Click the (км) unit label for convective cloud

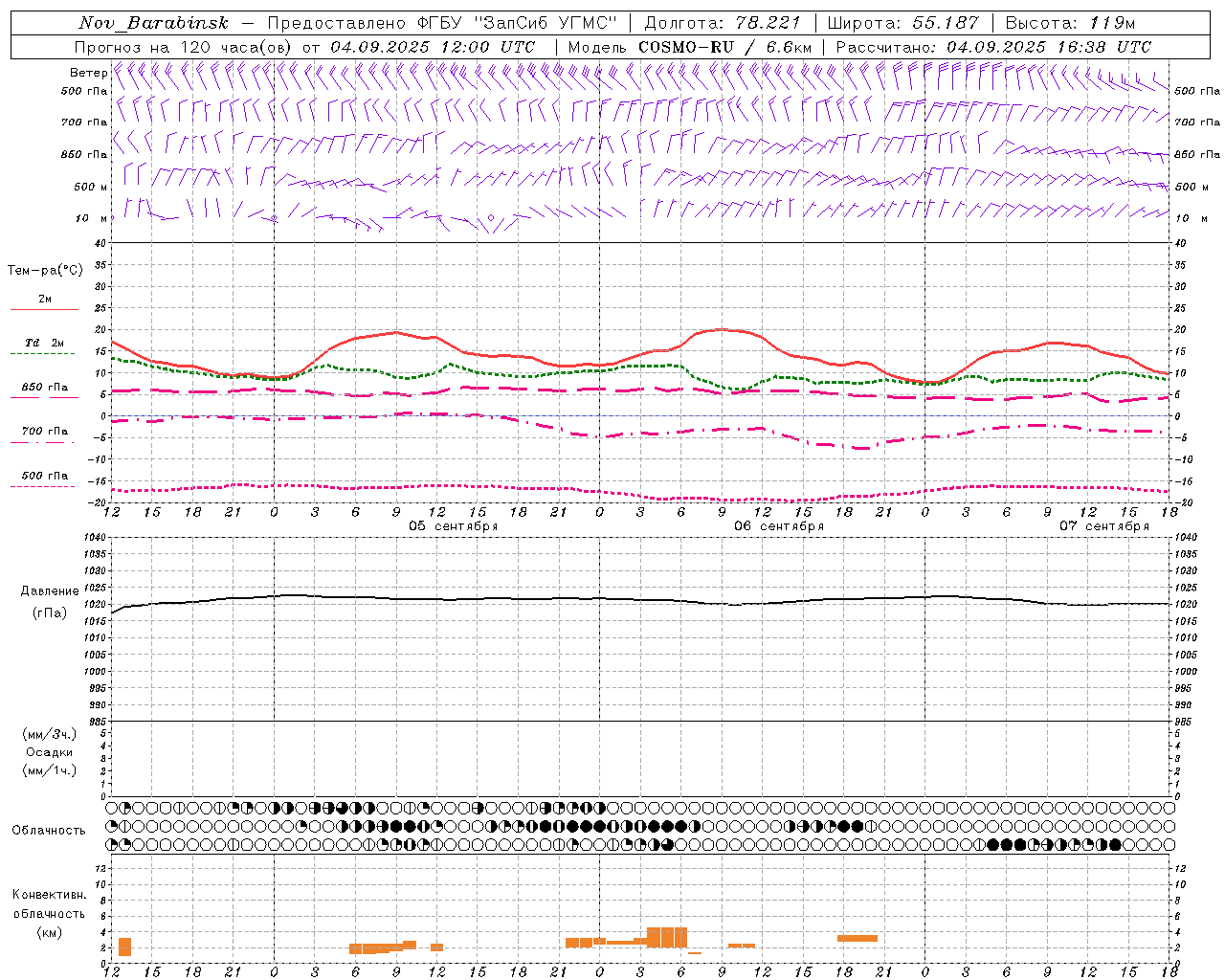click(x=49, y=932)
